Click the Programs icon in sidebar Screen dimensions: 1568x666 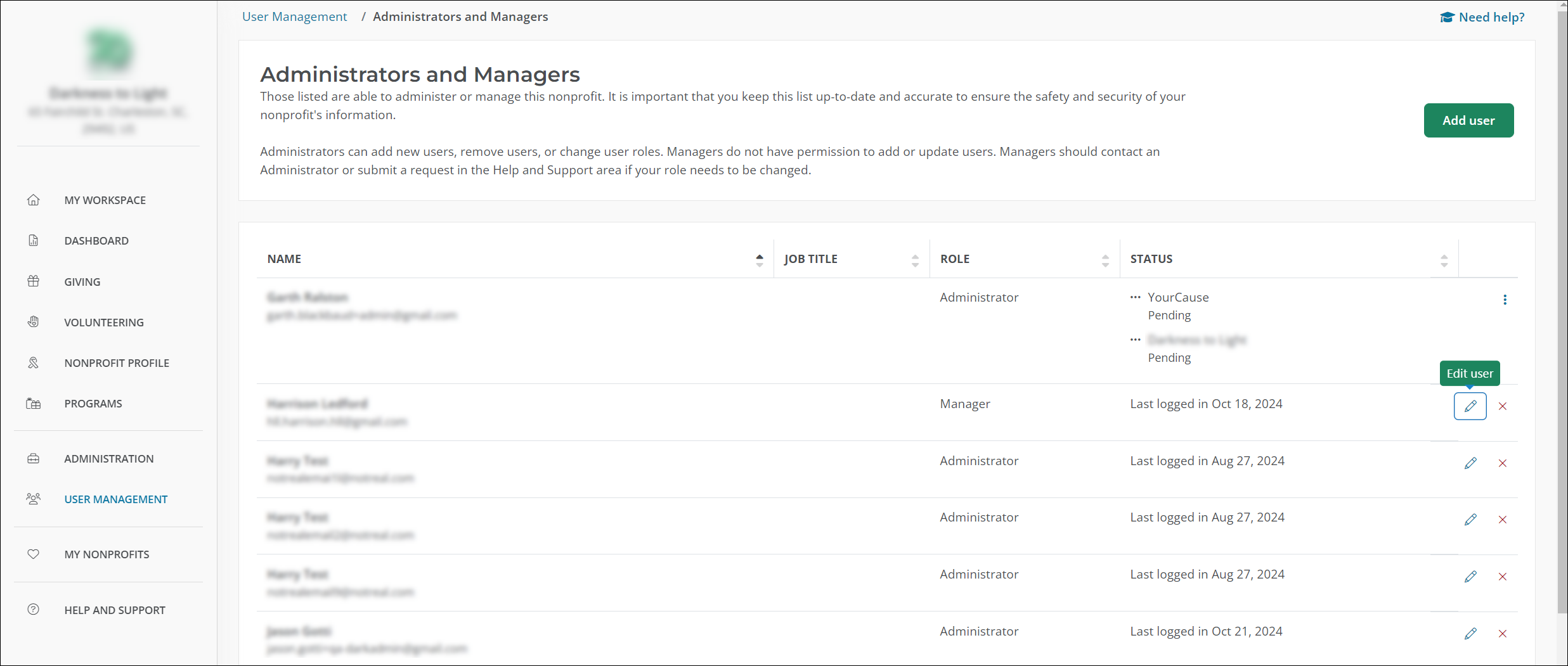[x=34, y=404]
